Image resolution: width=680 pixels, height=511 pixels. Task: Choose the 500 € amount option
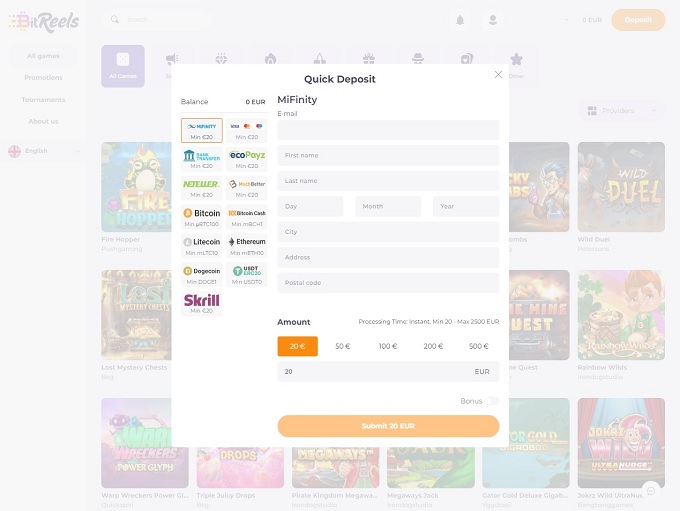point(478,346)
